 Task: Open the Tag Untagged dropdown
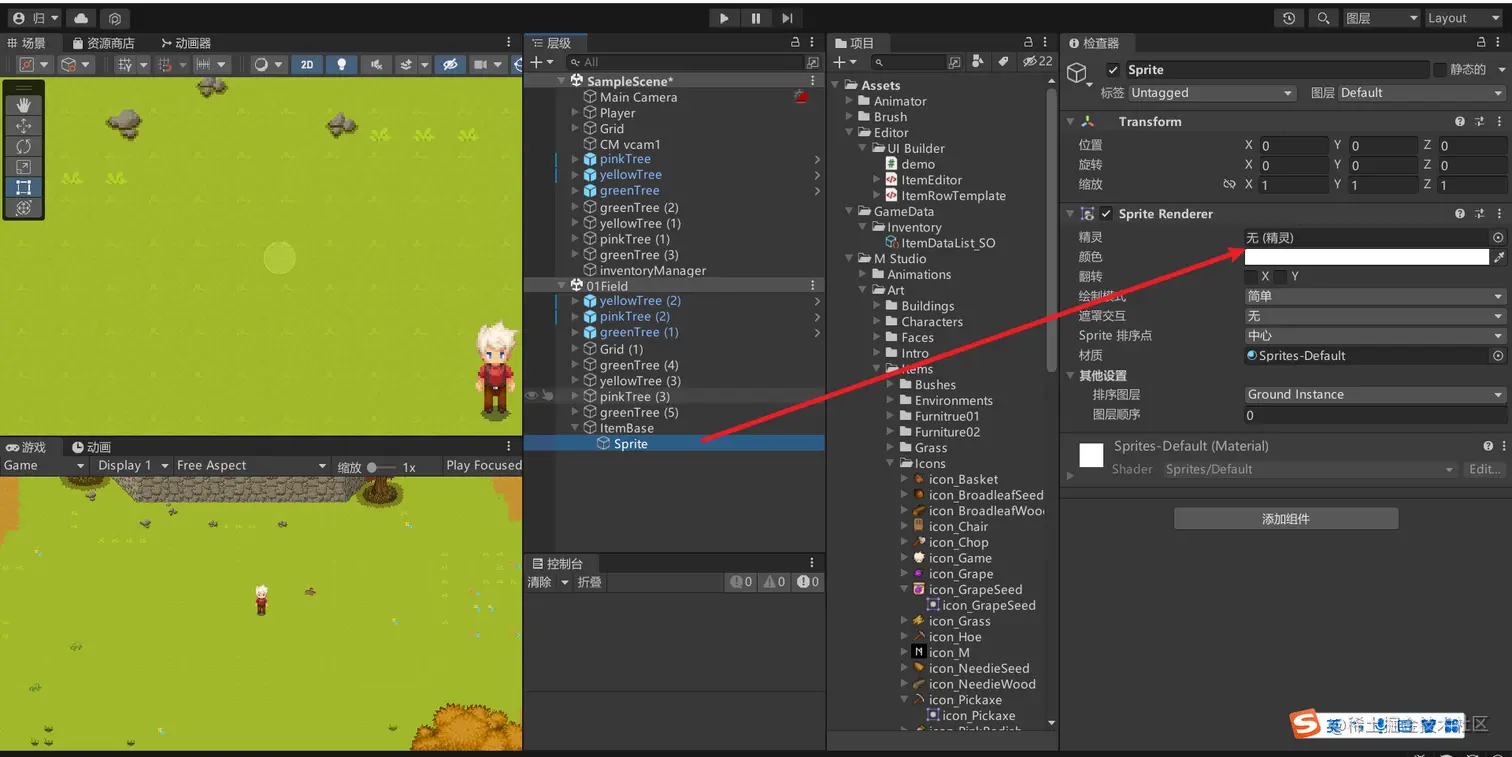point(1212,93)
